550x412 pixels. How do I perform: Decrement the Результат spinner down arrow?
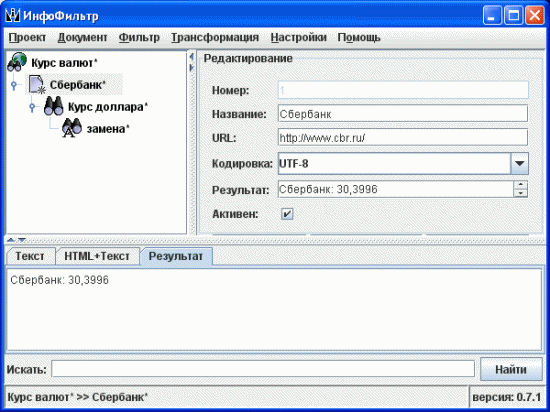click(521, 193)
